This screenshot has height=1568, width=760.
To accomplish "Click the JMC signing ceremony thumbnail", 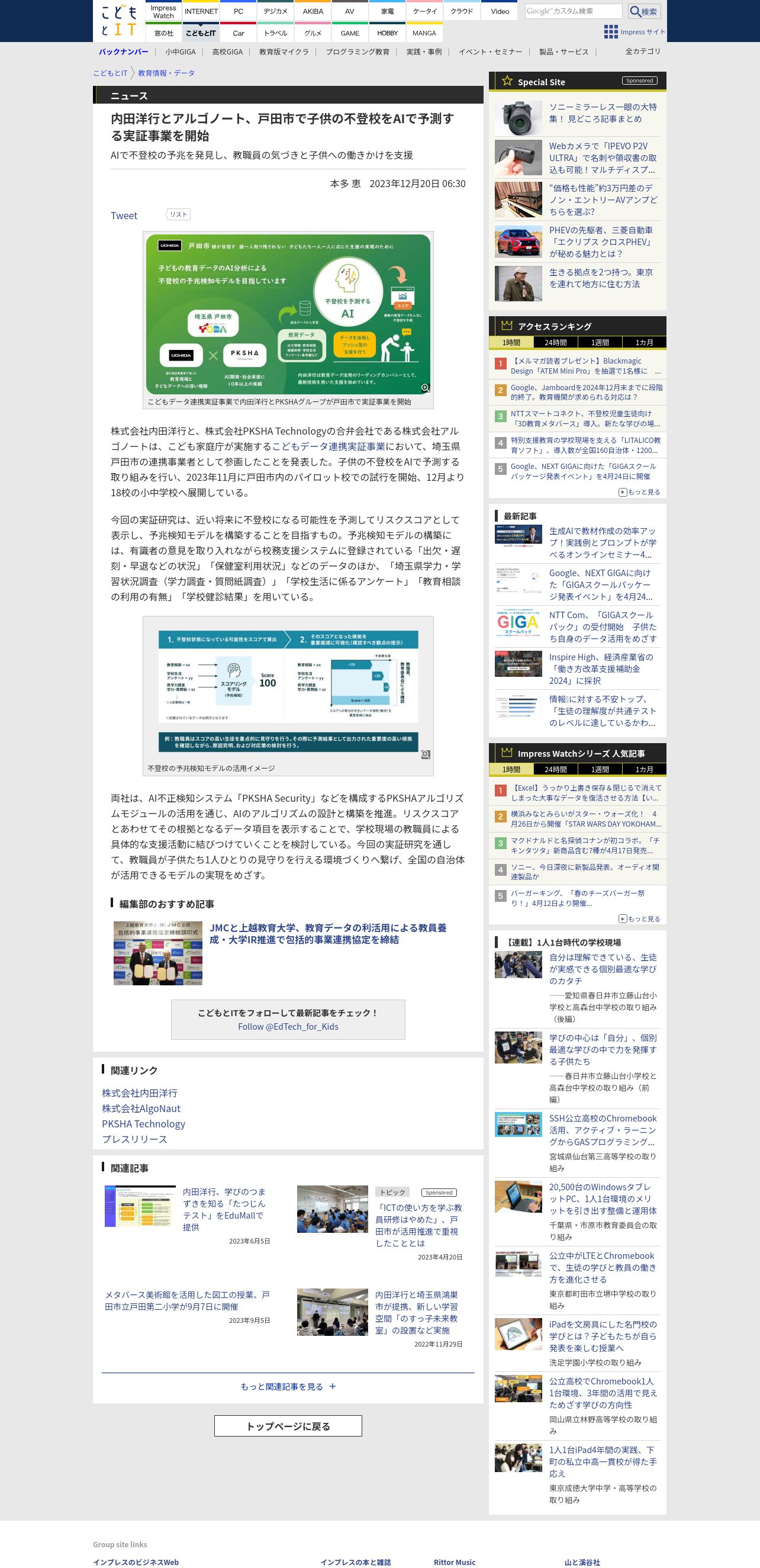I will (x=157, y=953).
